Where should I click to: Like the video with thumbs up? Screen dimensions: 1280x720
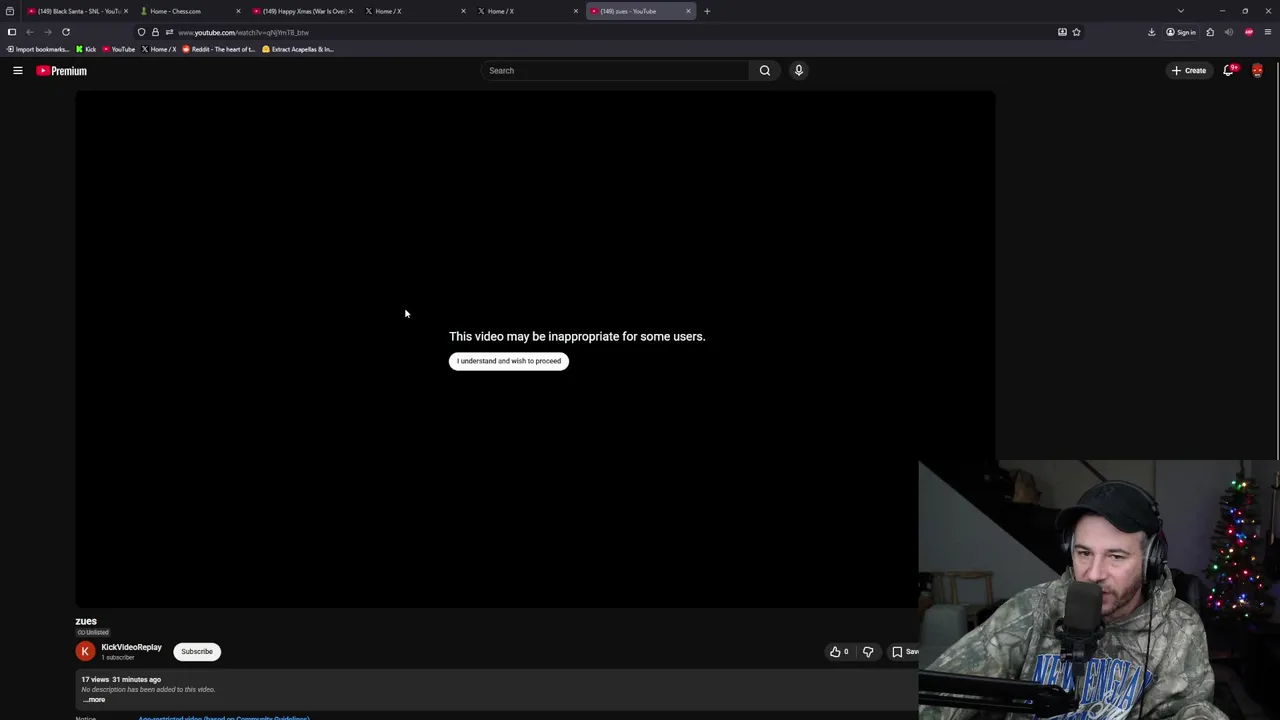click(x=839, y=652)
